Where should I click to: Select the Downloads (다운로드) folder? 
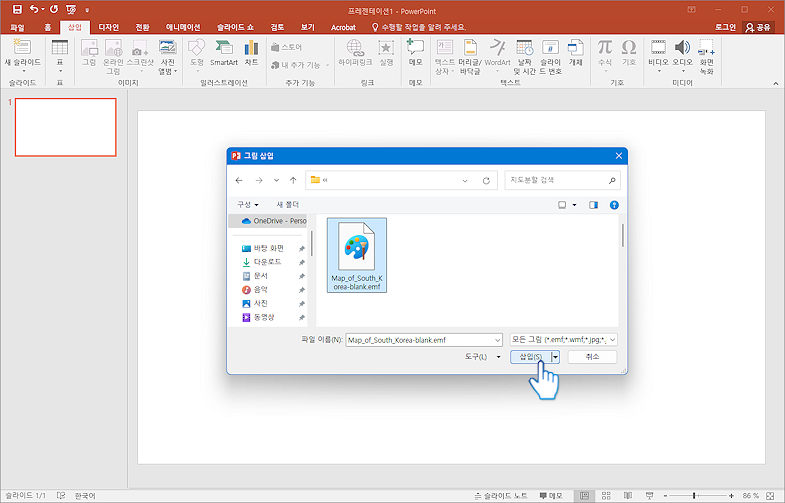268,262
